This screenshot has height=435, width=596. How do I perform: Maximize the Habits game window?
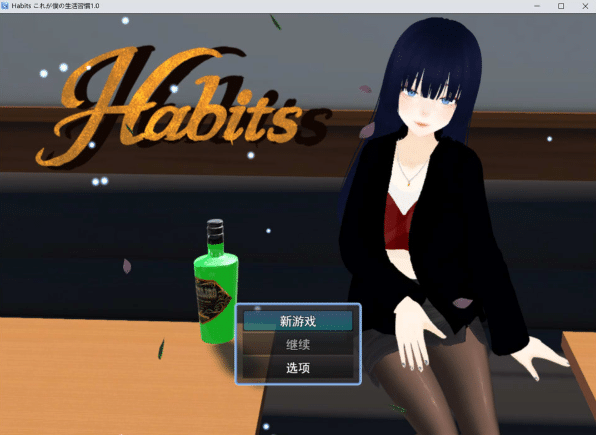click(561, 6)
